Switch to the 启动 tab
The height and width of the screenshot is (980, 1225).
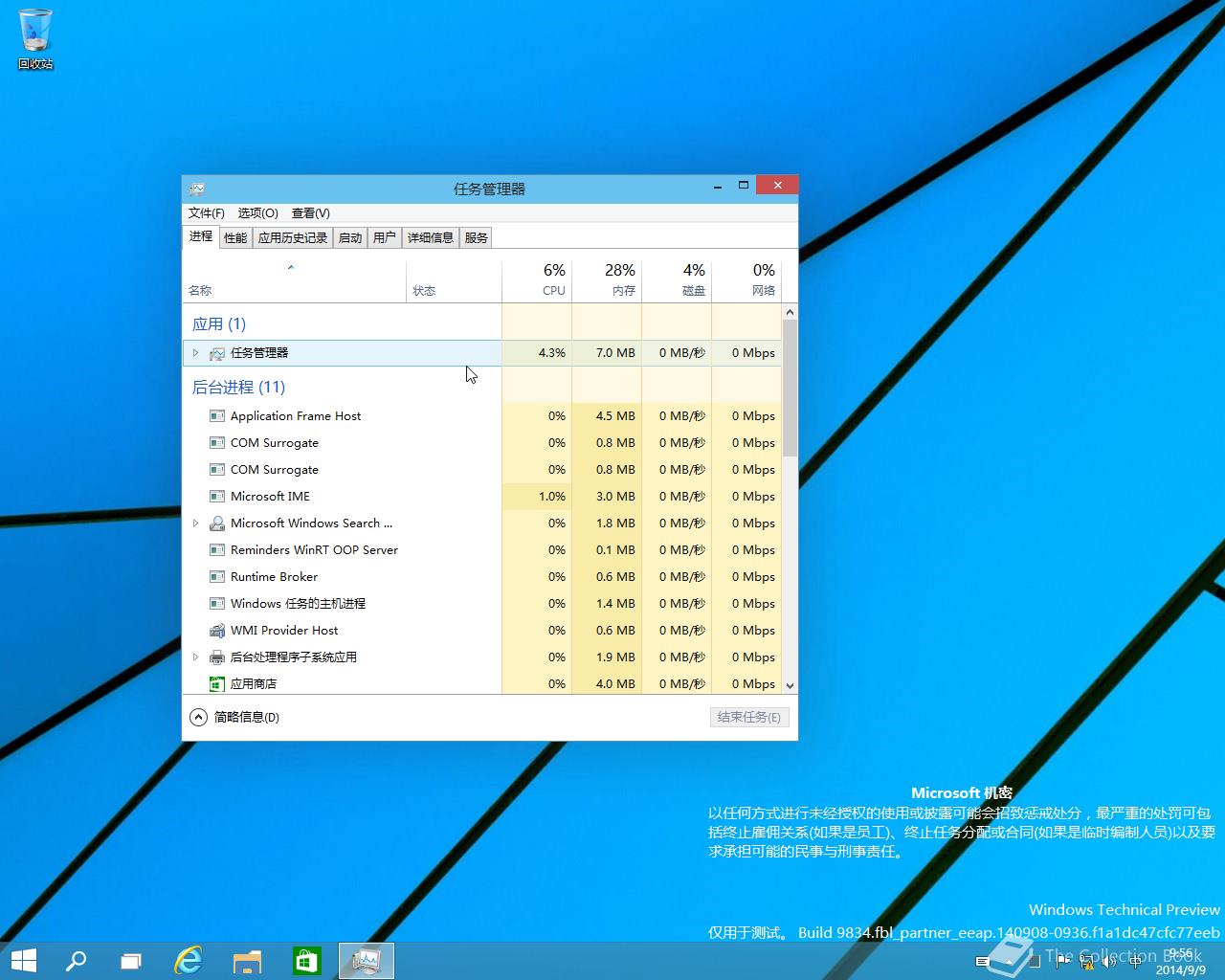pos(350,238)
